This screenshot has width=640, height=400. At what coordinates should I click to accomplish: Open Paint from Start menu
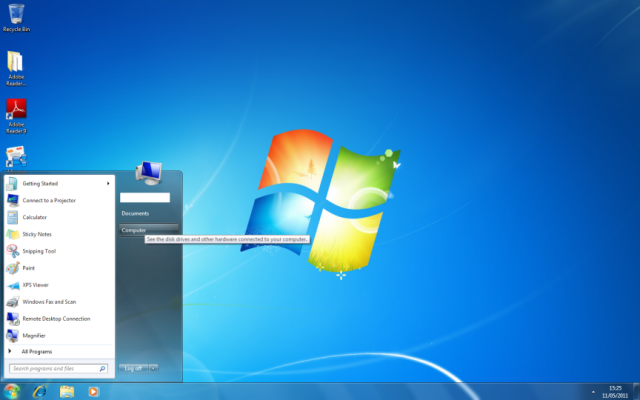click(59, 268)
